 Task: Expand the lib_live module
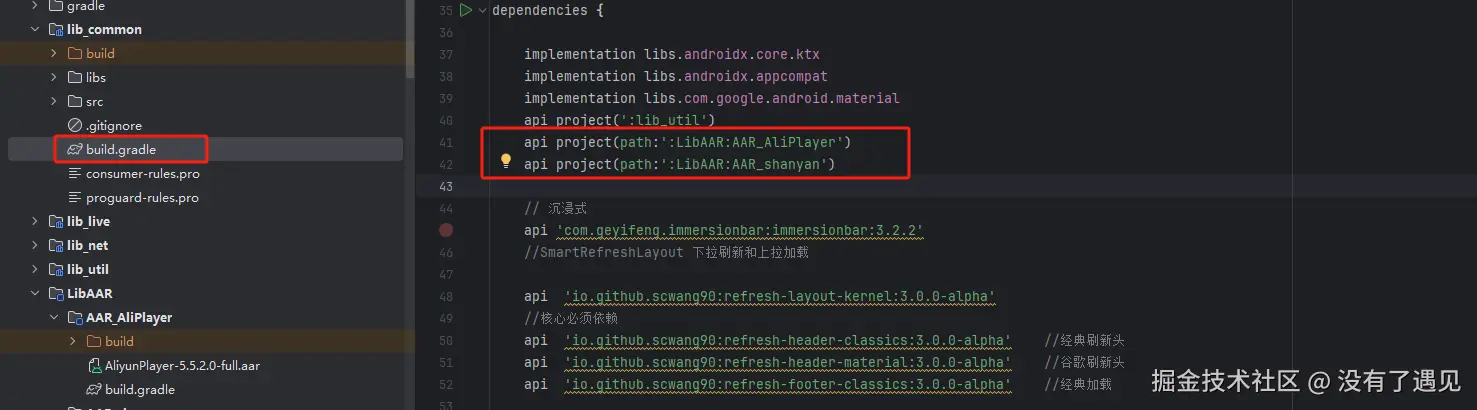[x=35, y=221]
